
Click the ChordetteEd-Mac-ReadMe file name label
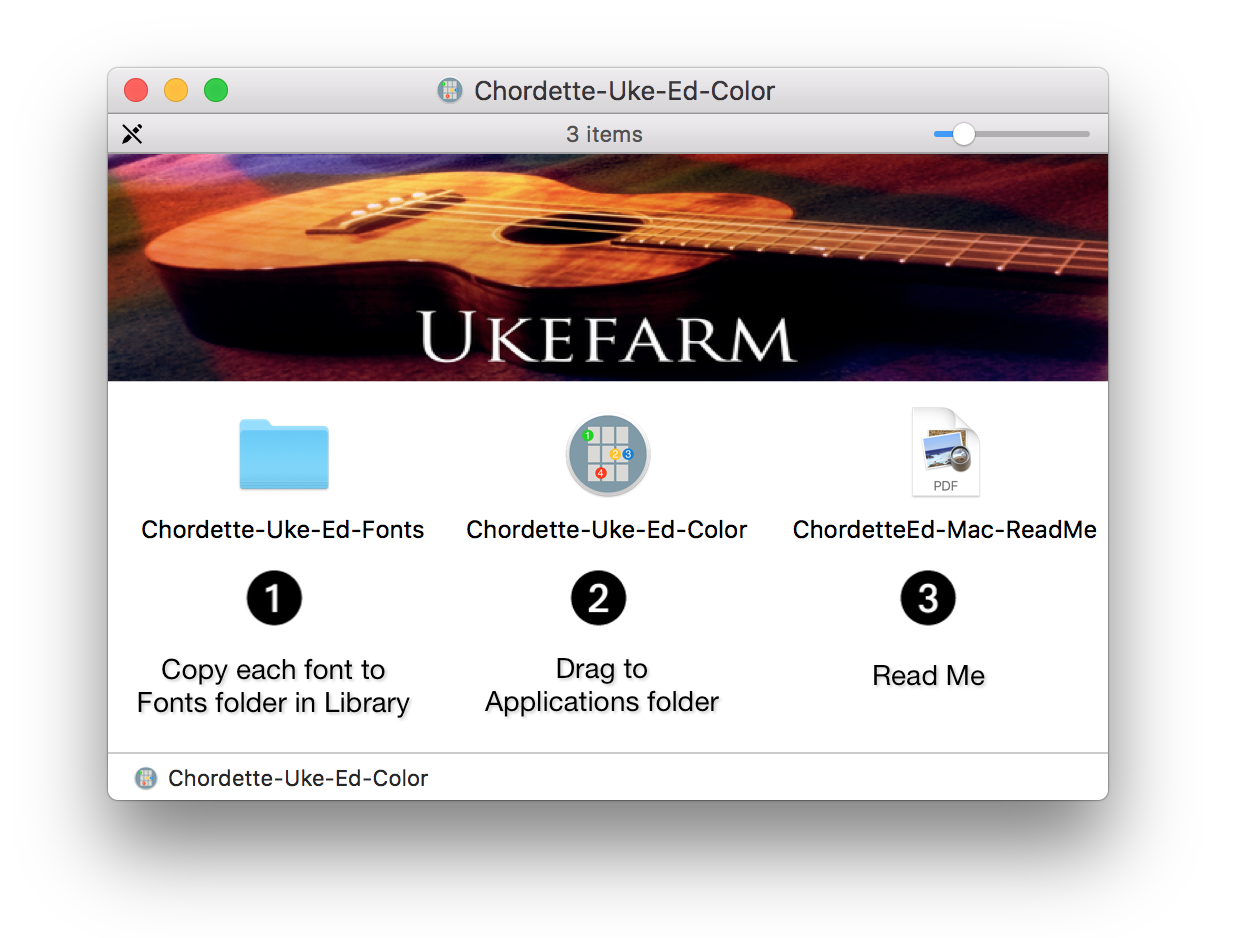coord(945,530)
